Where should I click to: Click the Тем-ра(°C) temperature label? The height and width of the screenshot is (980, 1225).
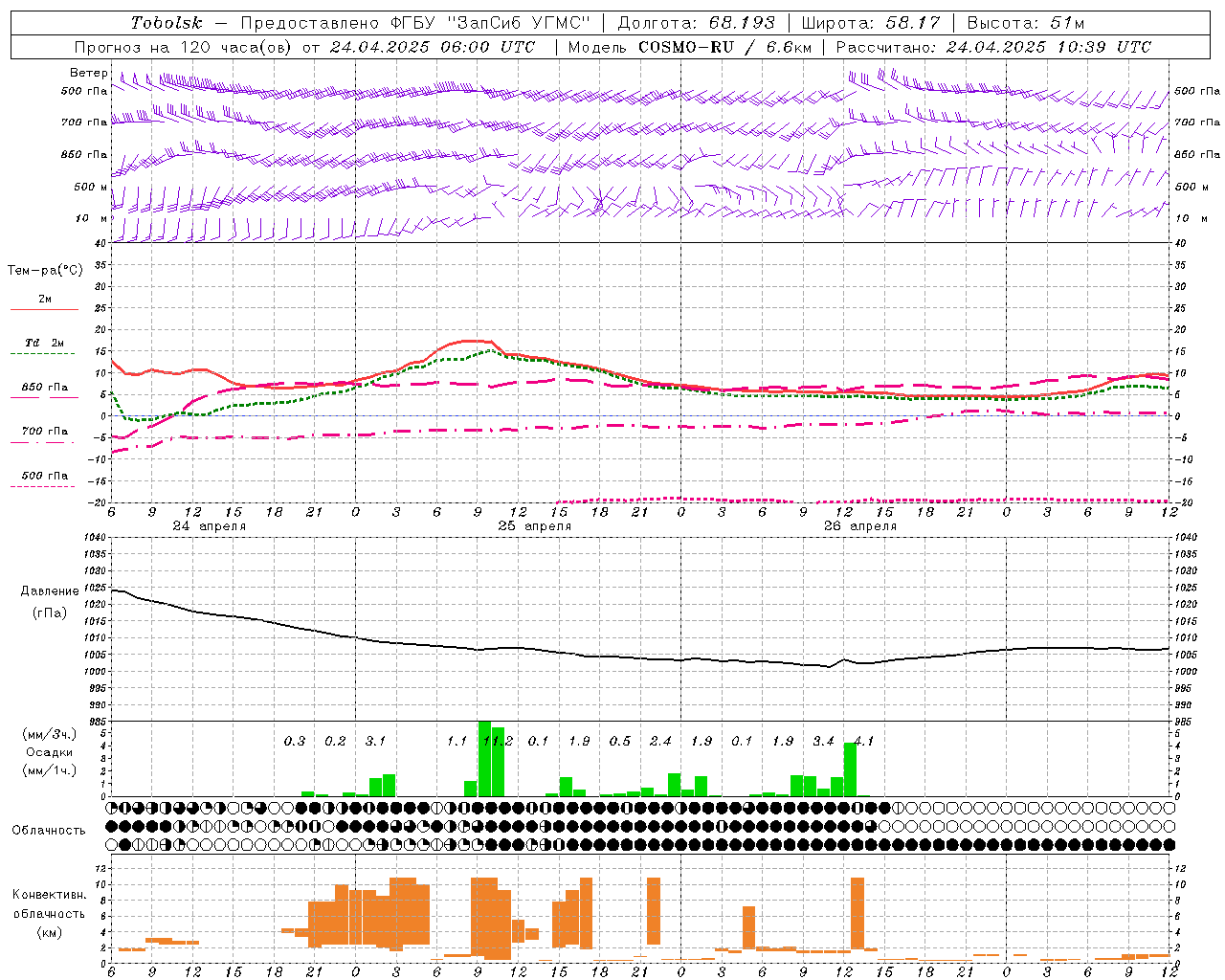(x=45, y=271)
